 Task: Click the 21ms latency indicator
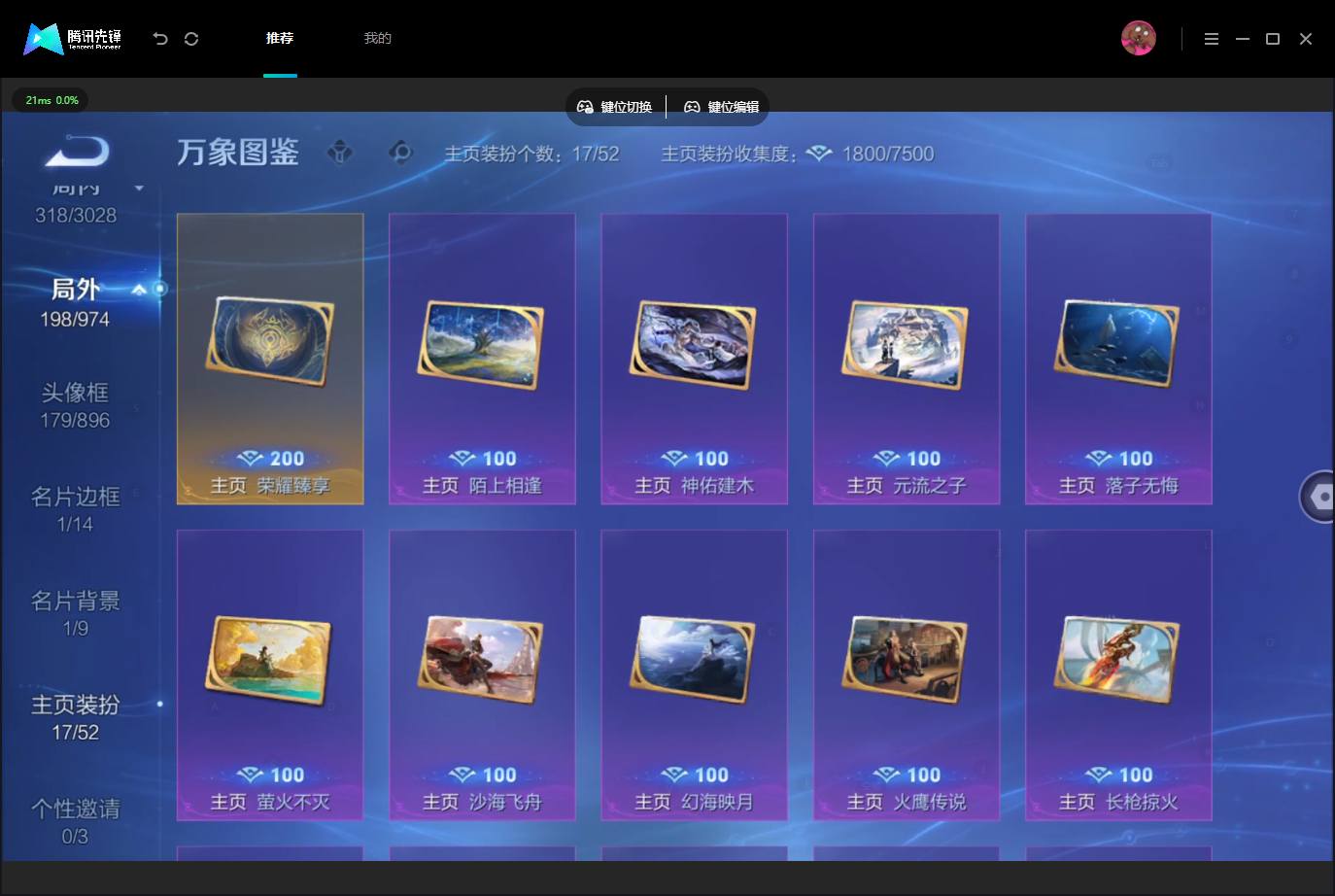click(51, 100)
